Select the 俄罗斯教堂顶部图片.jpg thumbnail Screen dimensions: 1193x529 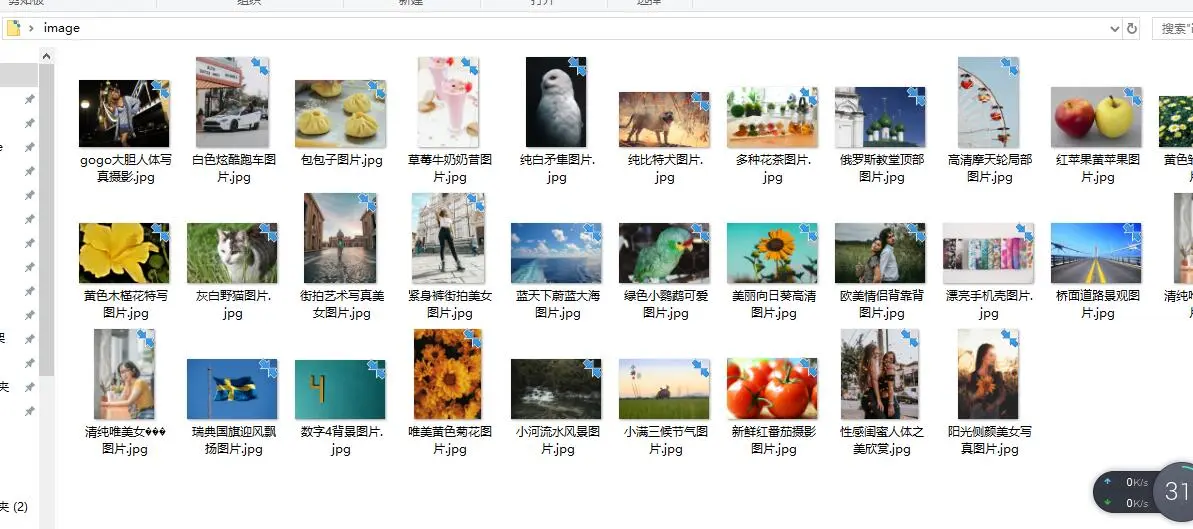coord(880,117)
